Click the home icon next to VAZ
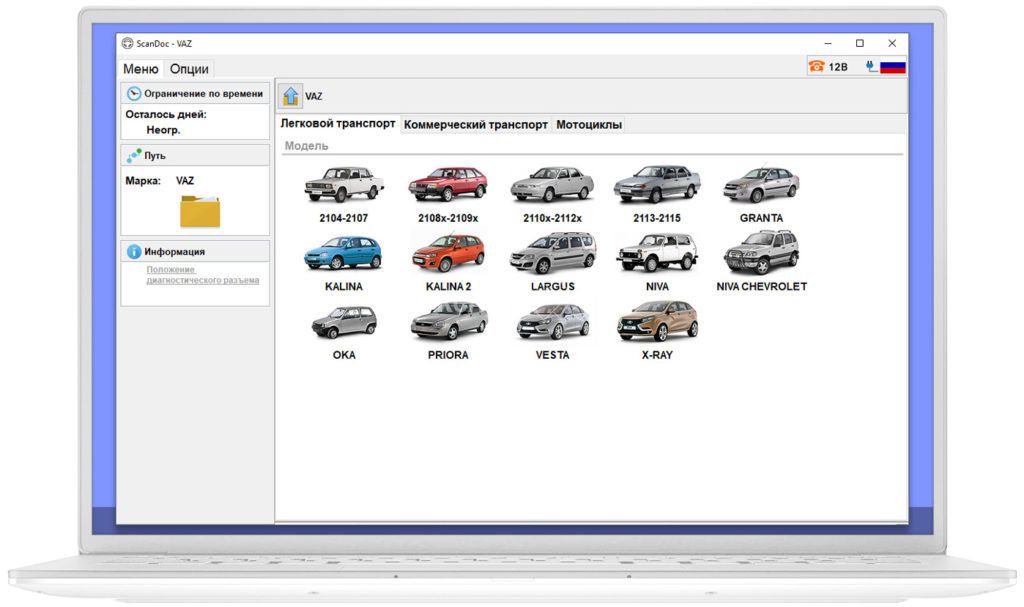This screenshot has height=607, width=1024. click(290, 96)
